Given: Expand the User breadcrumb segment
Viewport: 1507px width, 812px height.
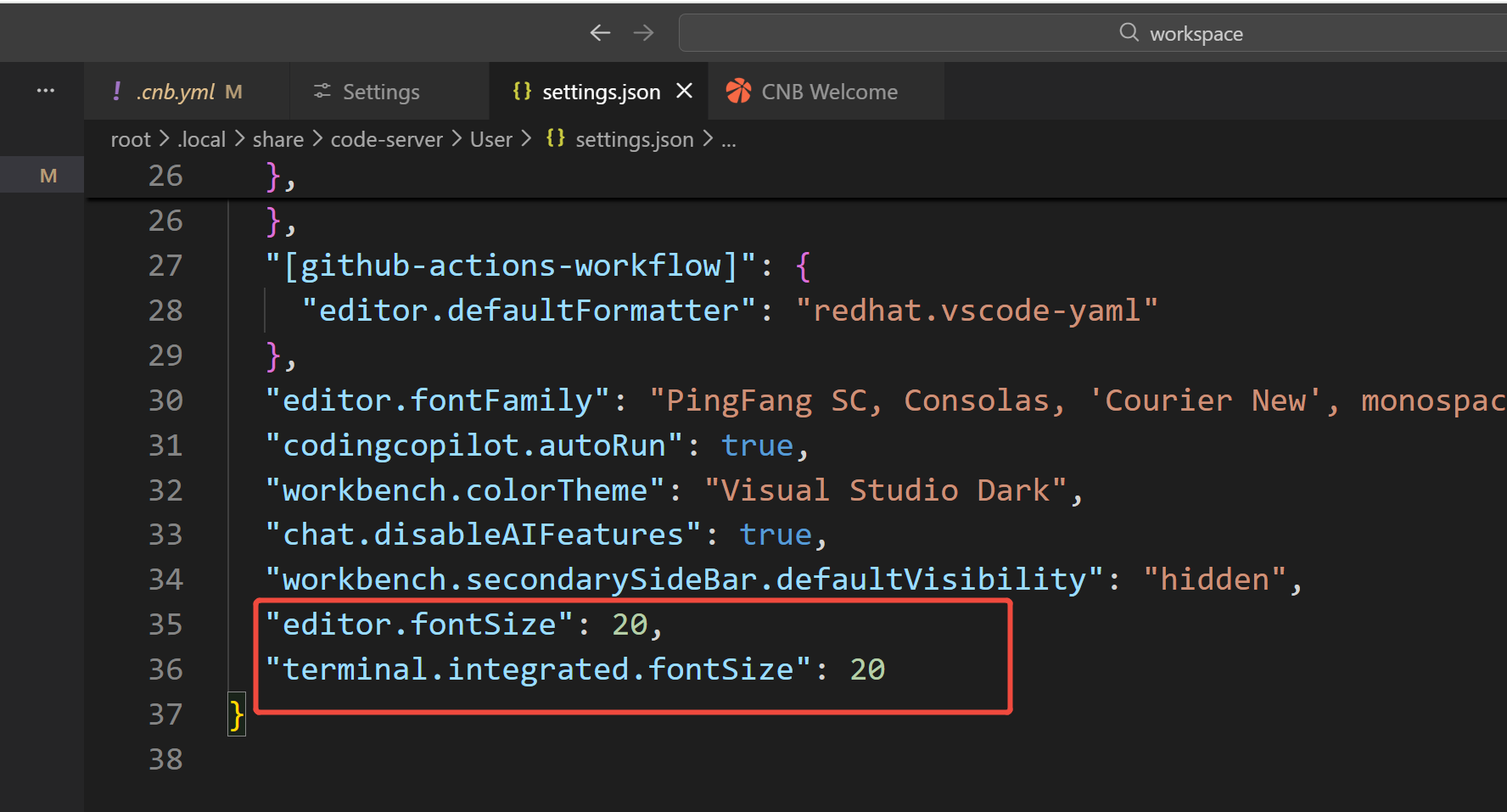Looking at the screenshot, I should point(490,140).
